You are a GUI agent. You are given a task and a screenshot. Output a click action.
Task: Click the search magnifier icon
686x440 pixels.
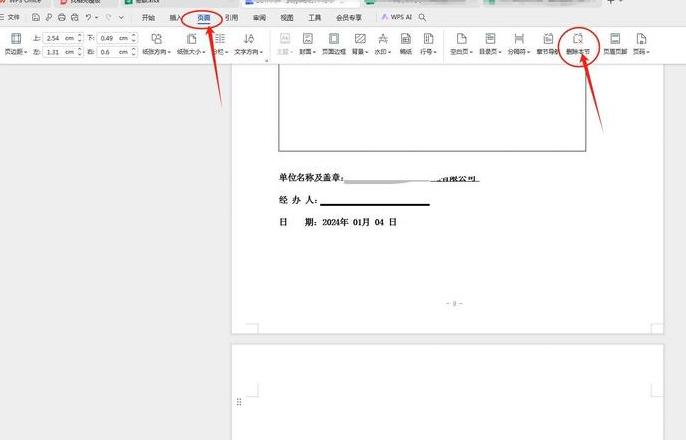click(422, 17)
